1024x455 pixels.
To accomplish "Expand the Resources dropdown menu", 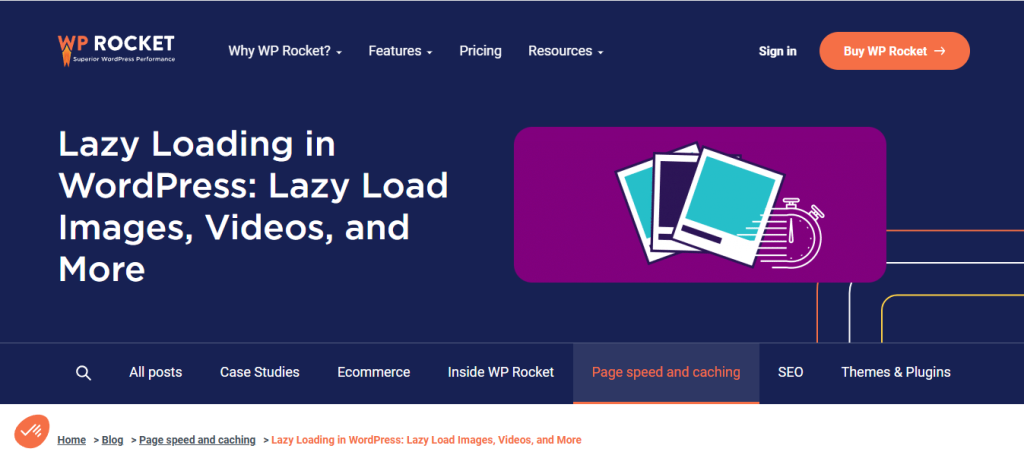I will [x=566, y=51].
